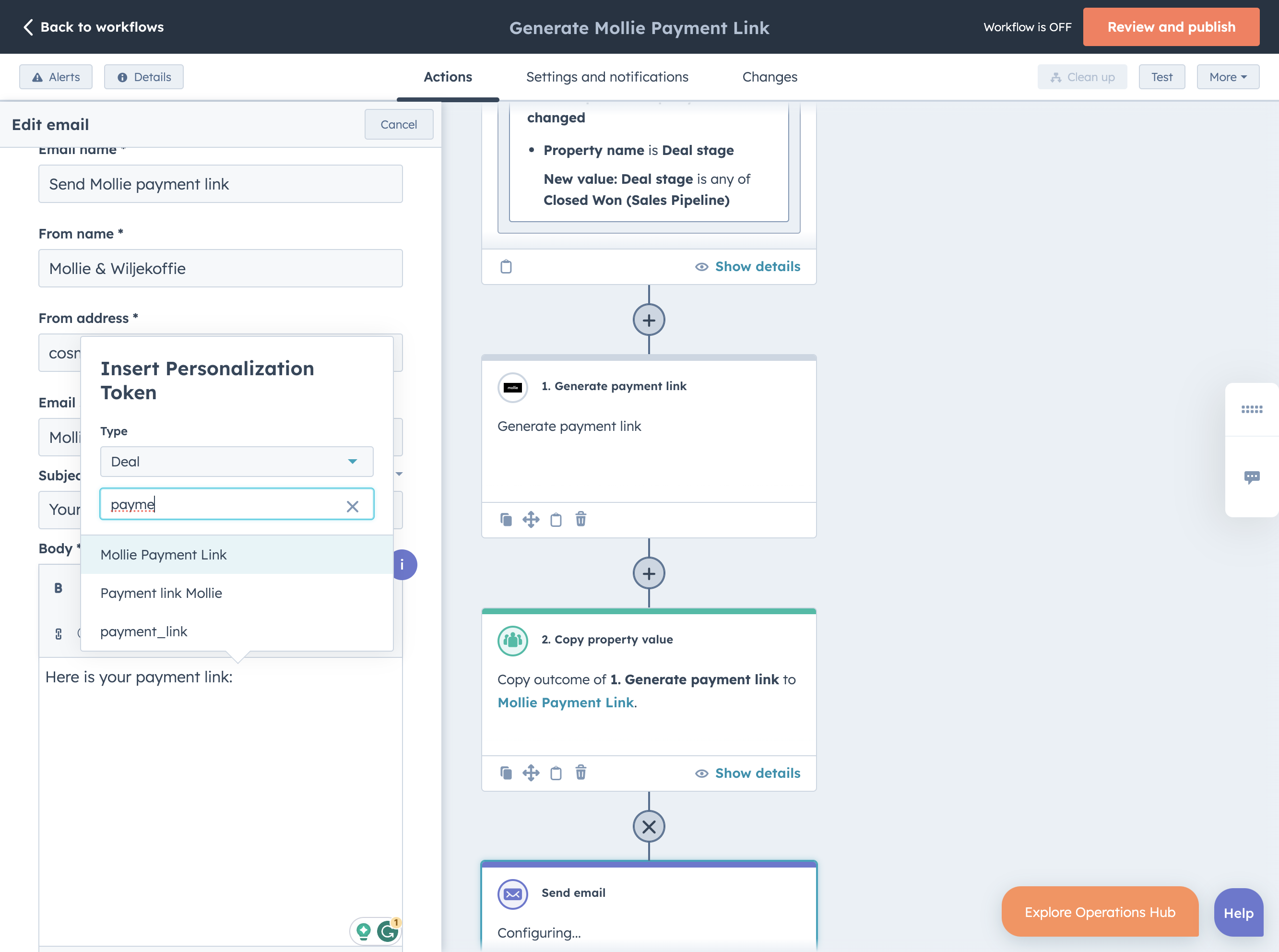
Task: Open the More dropdown menu
Action: 1228,77
